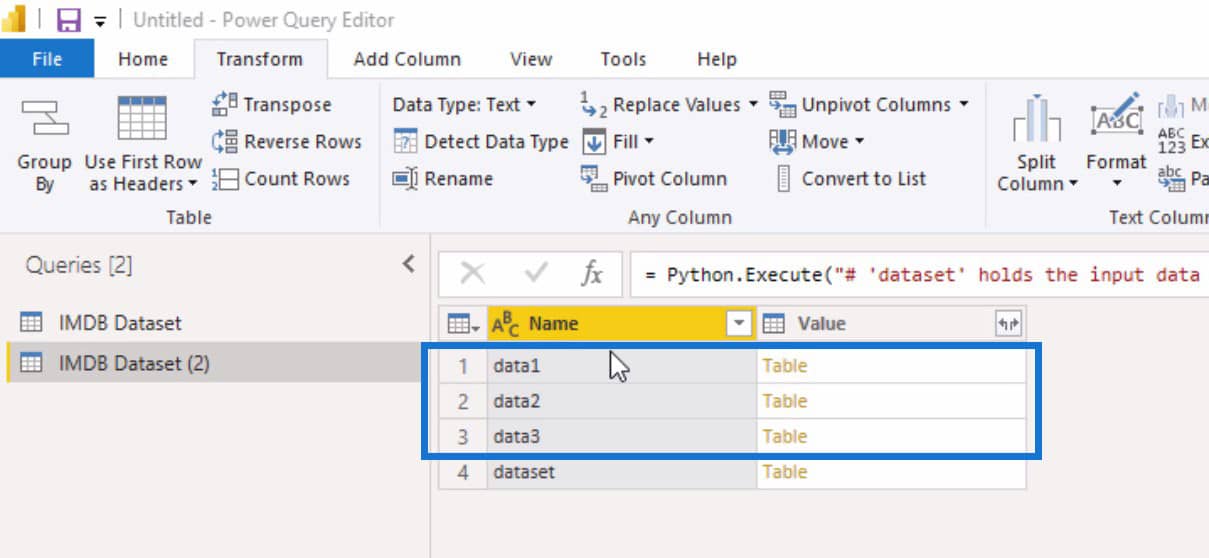Click the Value column header
This screenshot has width=1209, height=558.
891,323
